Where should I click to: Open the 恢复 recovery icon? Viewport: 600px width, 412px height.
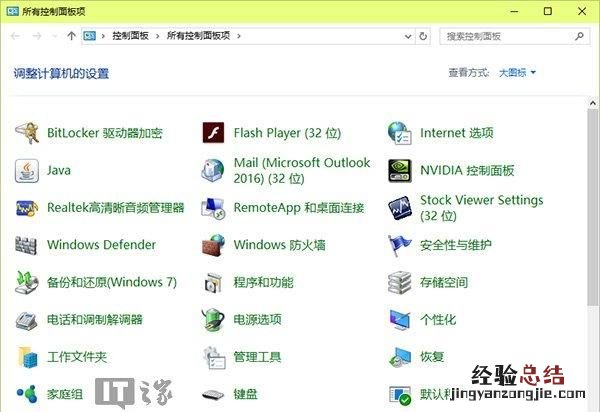[x=399, y=357]
